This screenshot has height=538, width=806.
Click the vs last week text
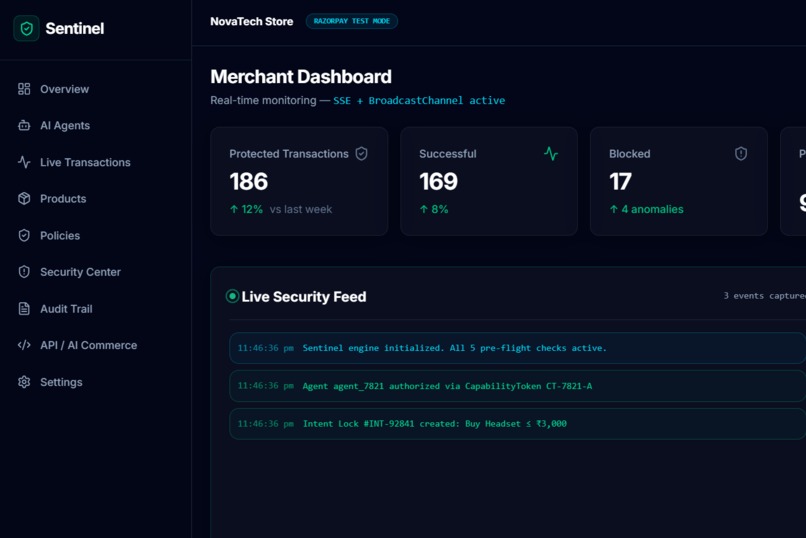tap(301, 209)
